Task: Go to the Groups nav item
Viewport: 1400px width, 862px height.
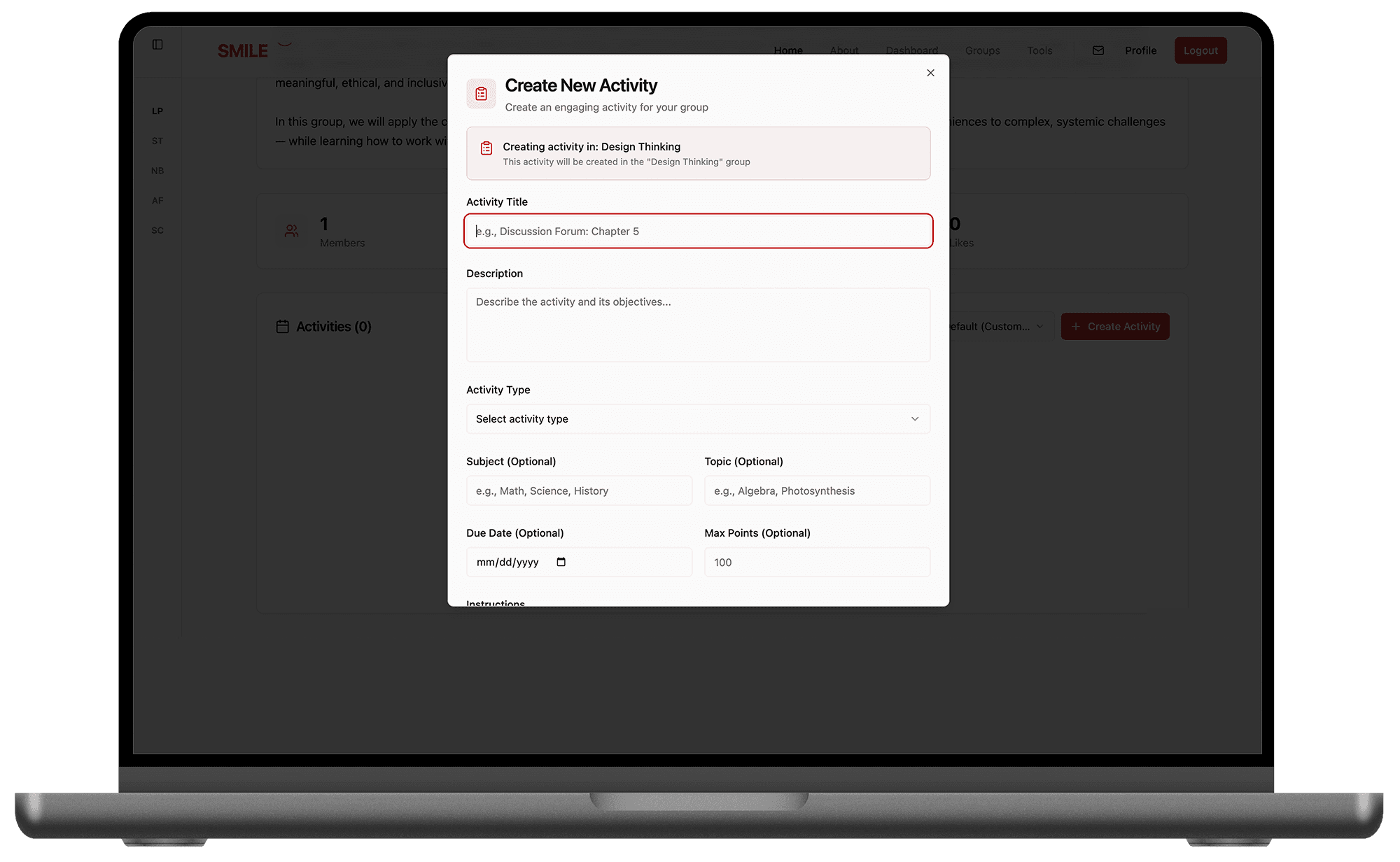Action: coord(982,50)
